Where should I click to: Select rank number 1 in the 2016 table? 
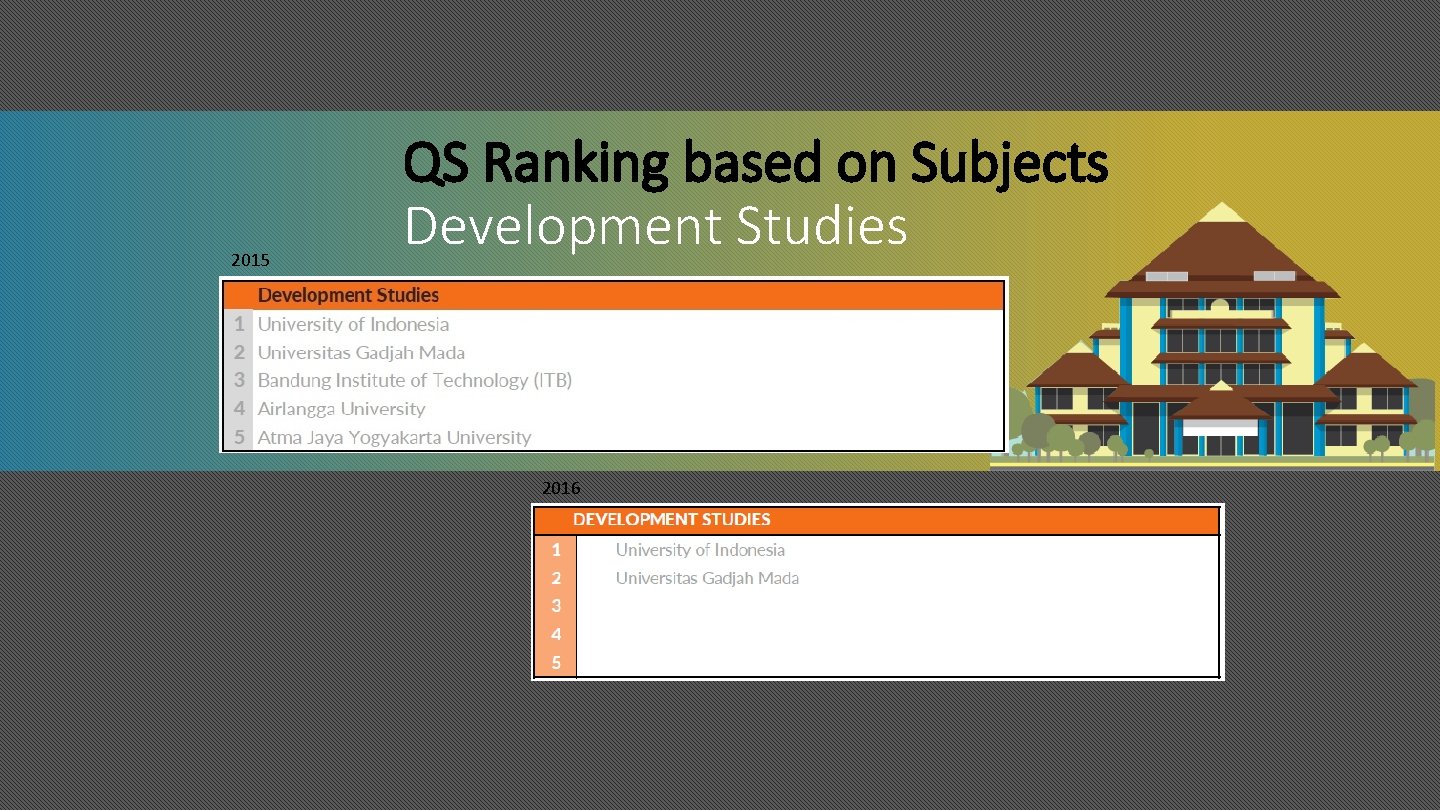pos(556,549)
